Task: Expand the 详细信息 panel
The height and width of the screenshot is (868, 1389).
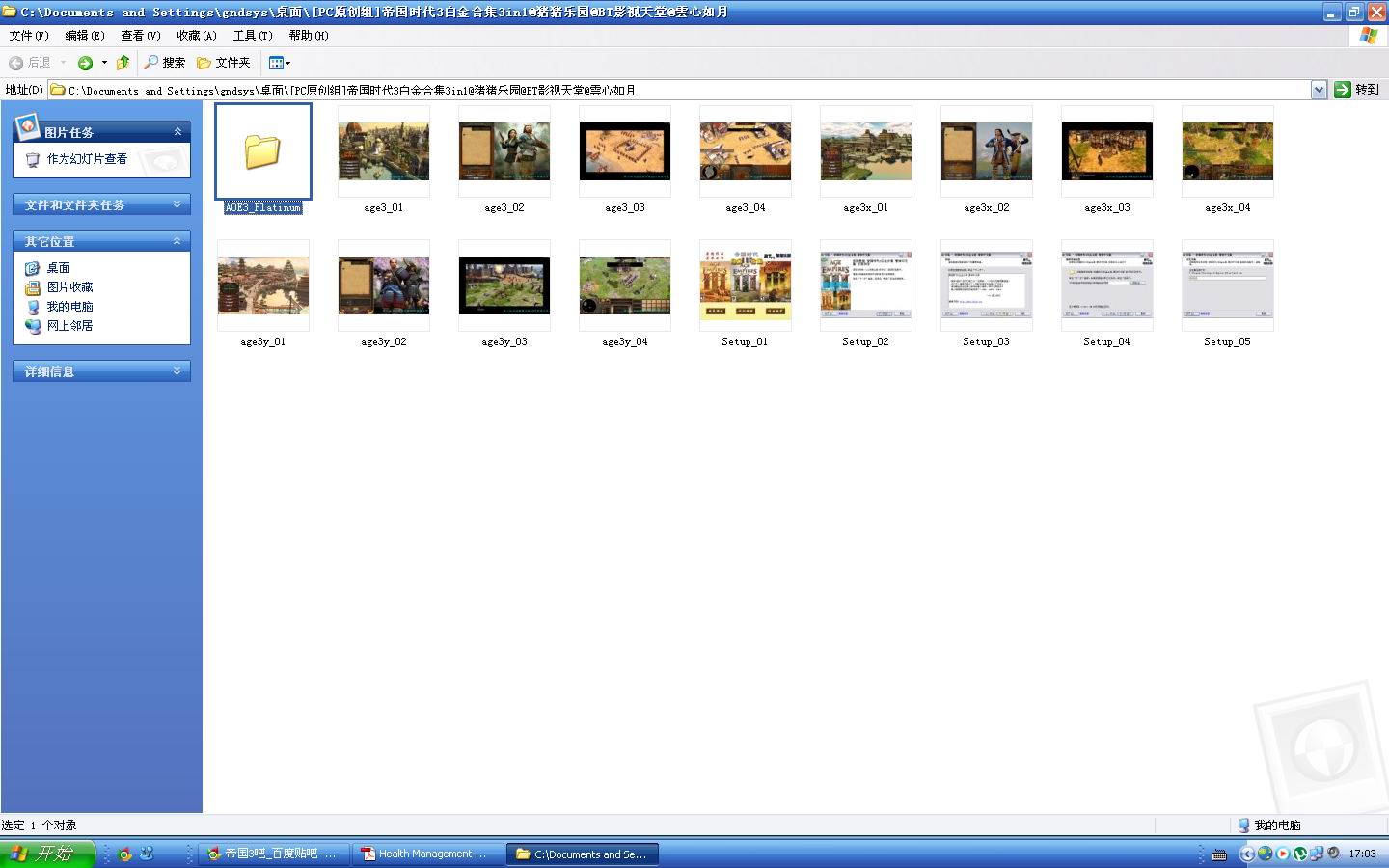Action: (177, 371)
